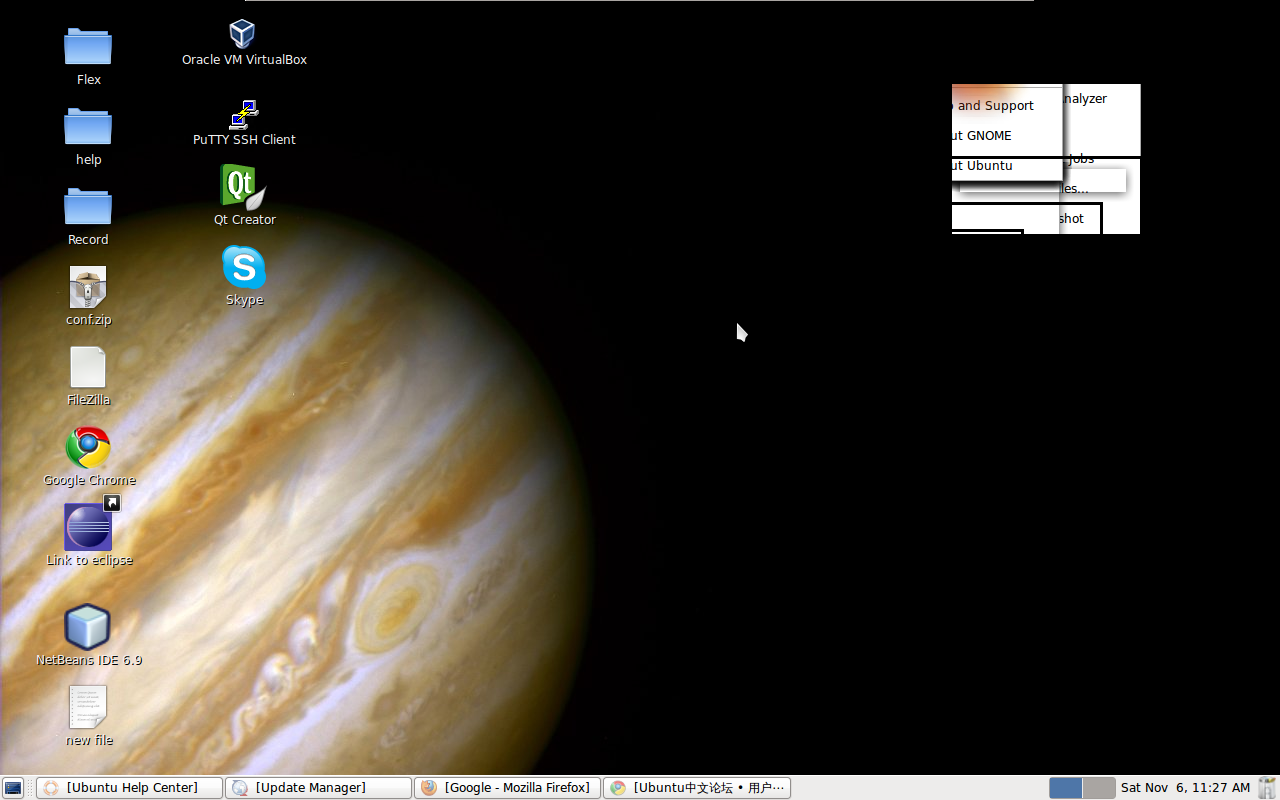Image resolution: width=1280 pixels, height=800 pixels.
Task: Restore the Ubuntu中文论坛 Chrome window
Action: pos(697,788)
